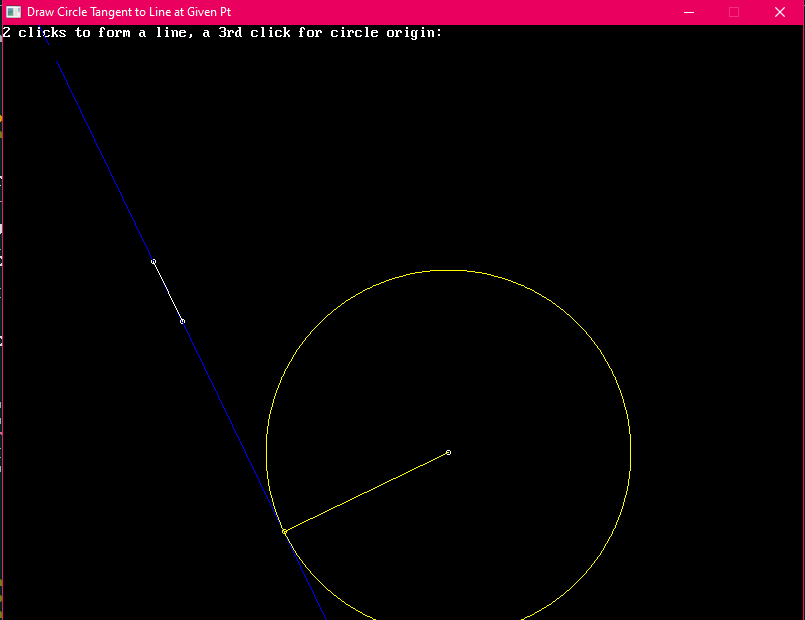Click the leftmost point of the yellow circle

(x=266, y=453)
